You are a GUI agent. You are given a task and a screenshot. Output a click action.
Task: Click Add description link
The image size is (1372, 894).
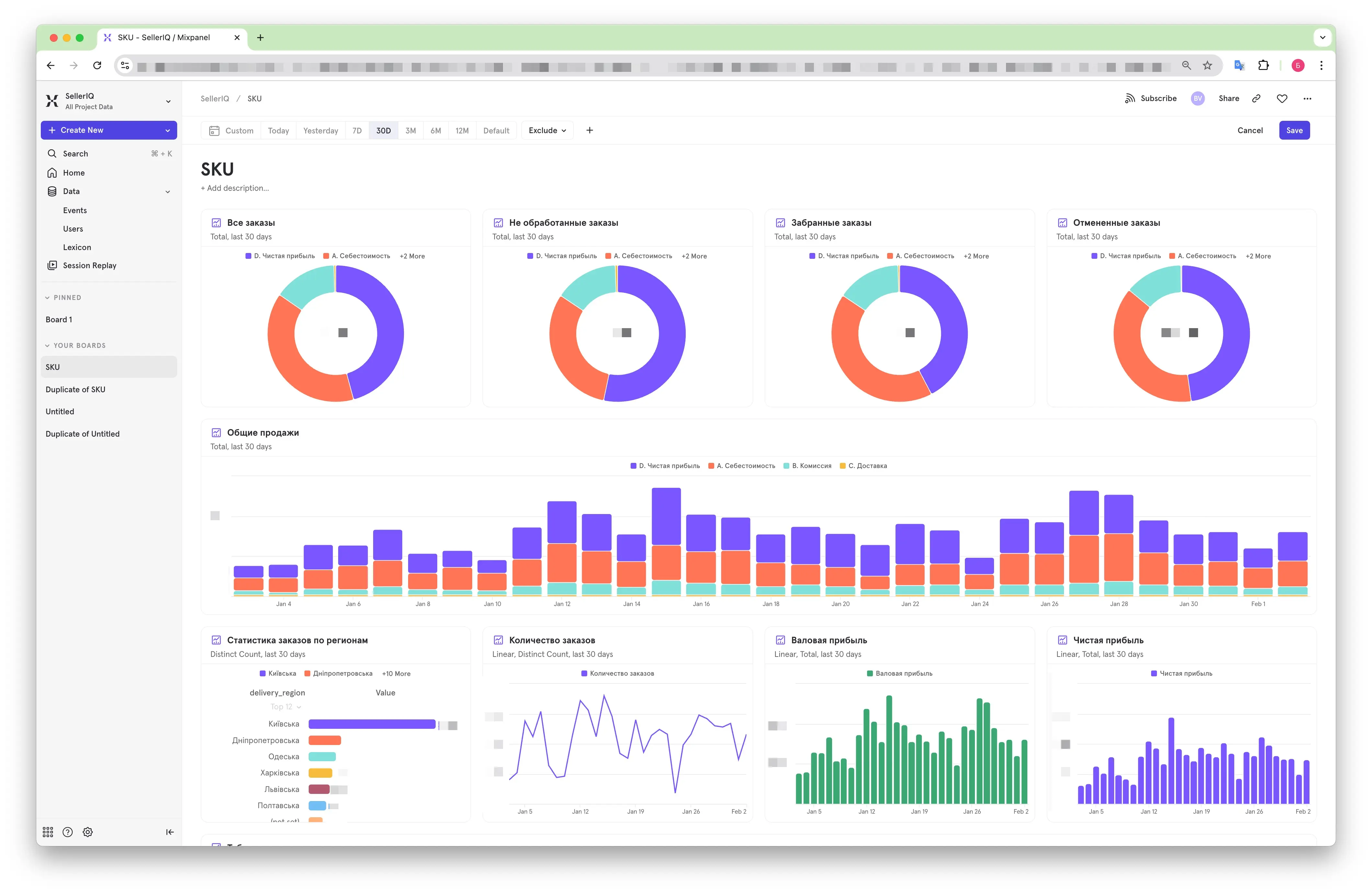[x=234, y=188]
